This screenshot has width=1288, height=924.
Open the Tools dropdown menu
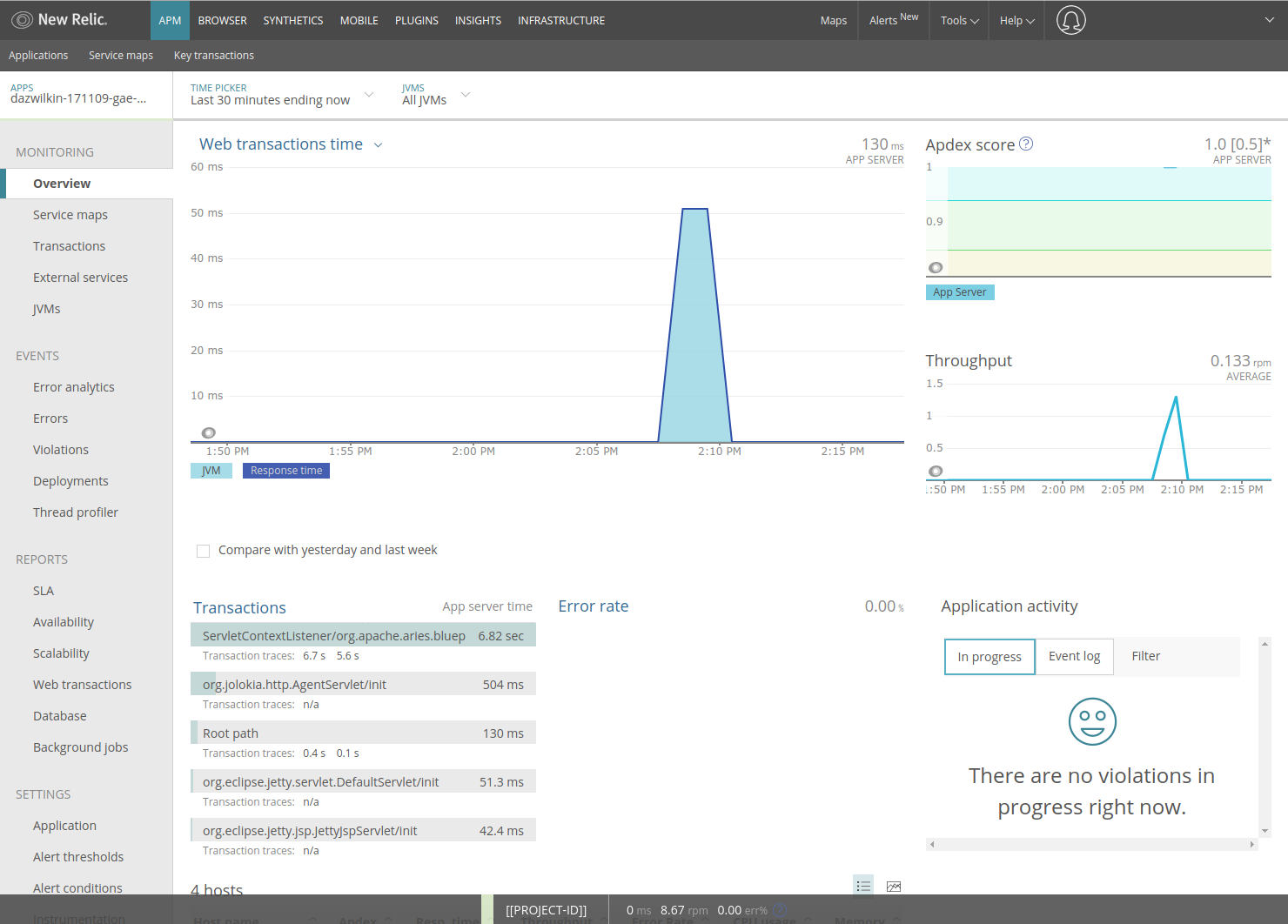[x=960, y=20]
